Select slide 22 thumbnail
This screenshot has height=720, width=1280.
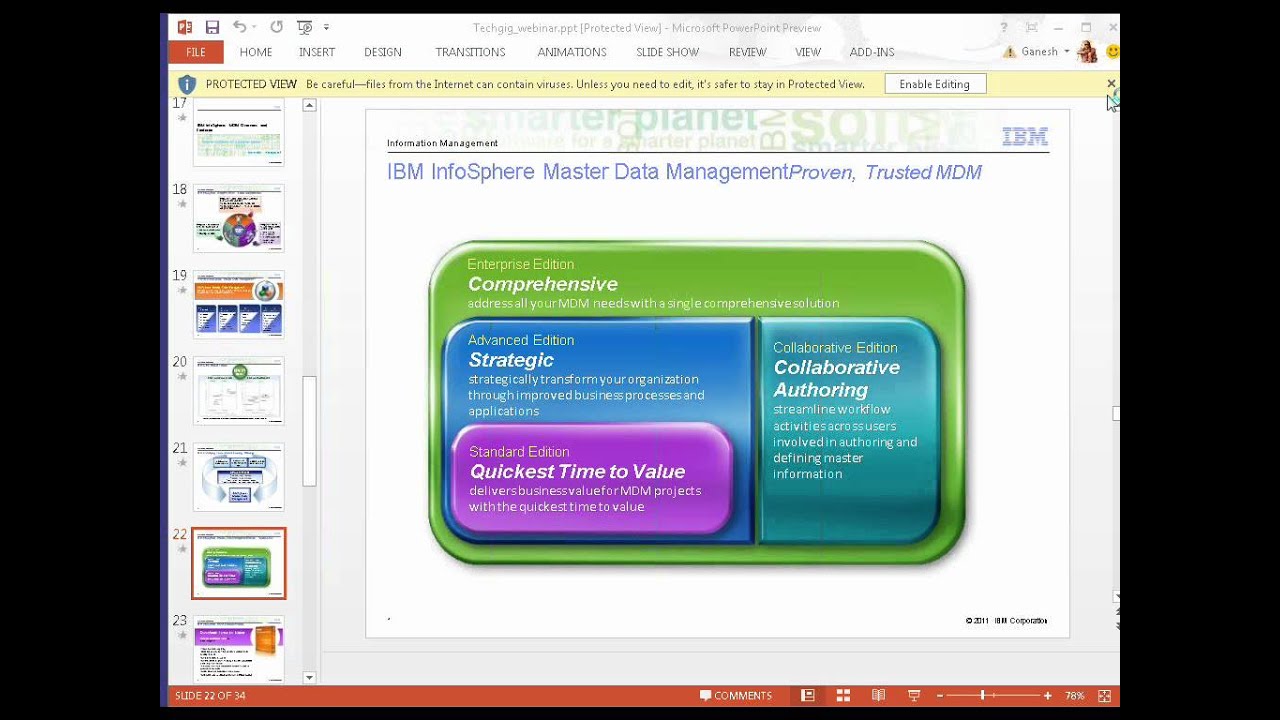tap(238, 563)
